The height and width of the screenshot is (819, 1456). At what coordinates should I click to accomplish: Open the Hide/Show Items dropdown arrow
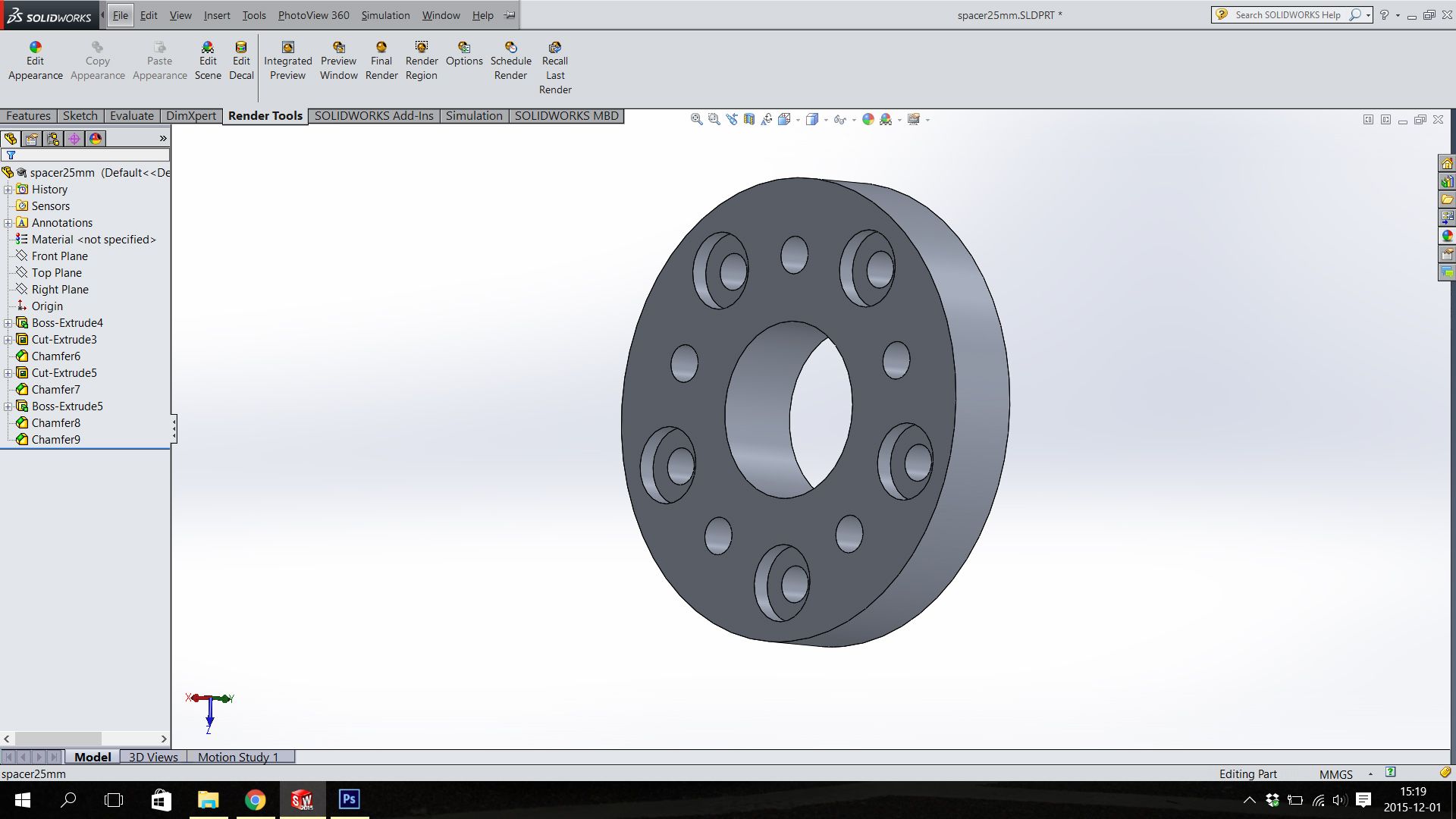(854, 120)
